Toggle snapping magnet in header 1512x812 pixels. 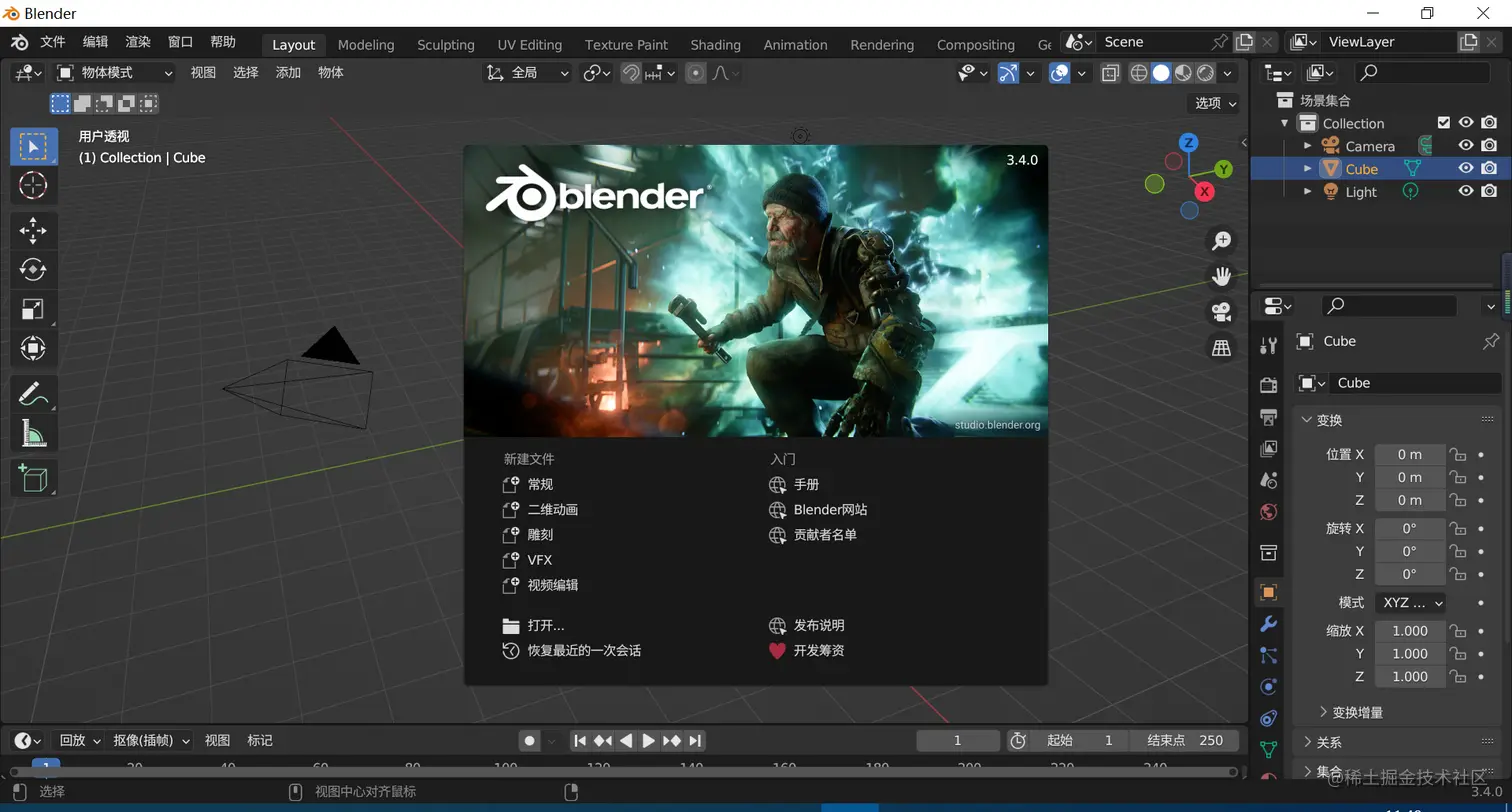[630, 73]
